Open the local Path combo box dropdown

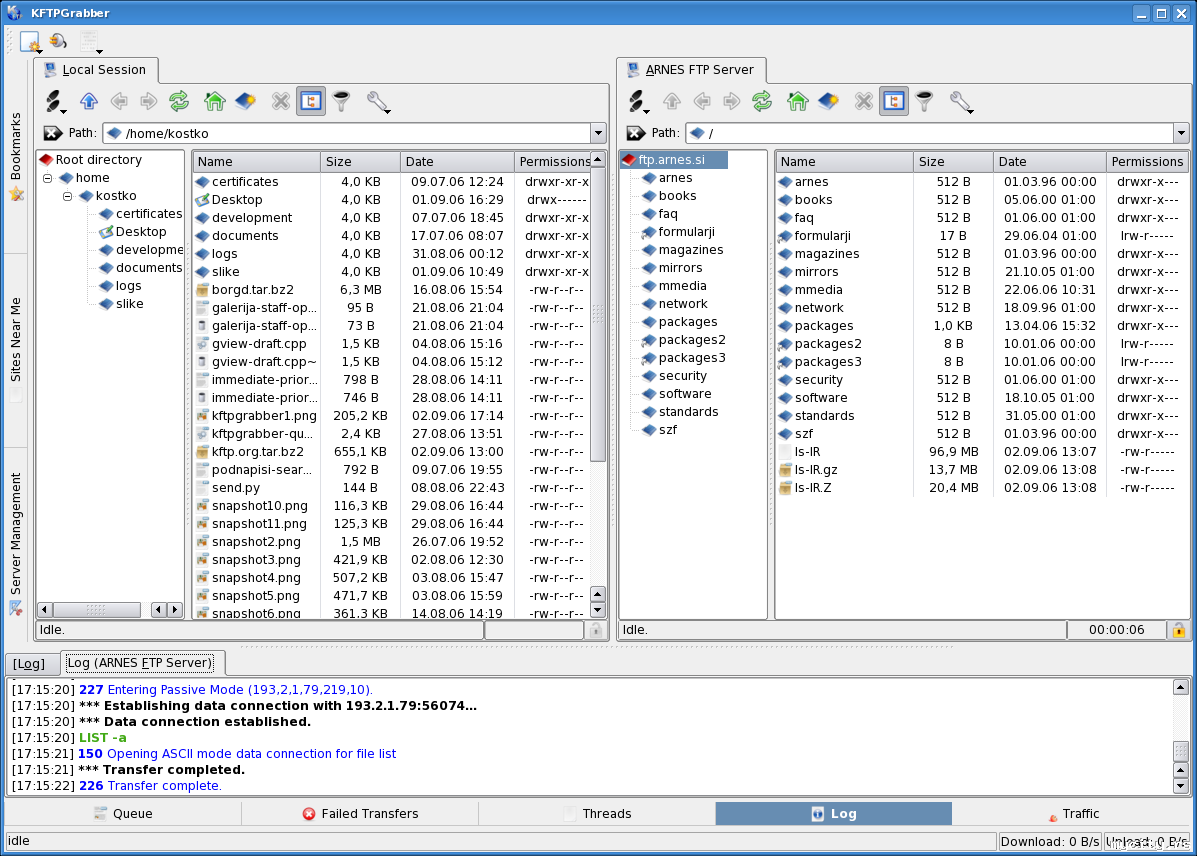[x=598, y=133]
